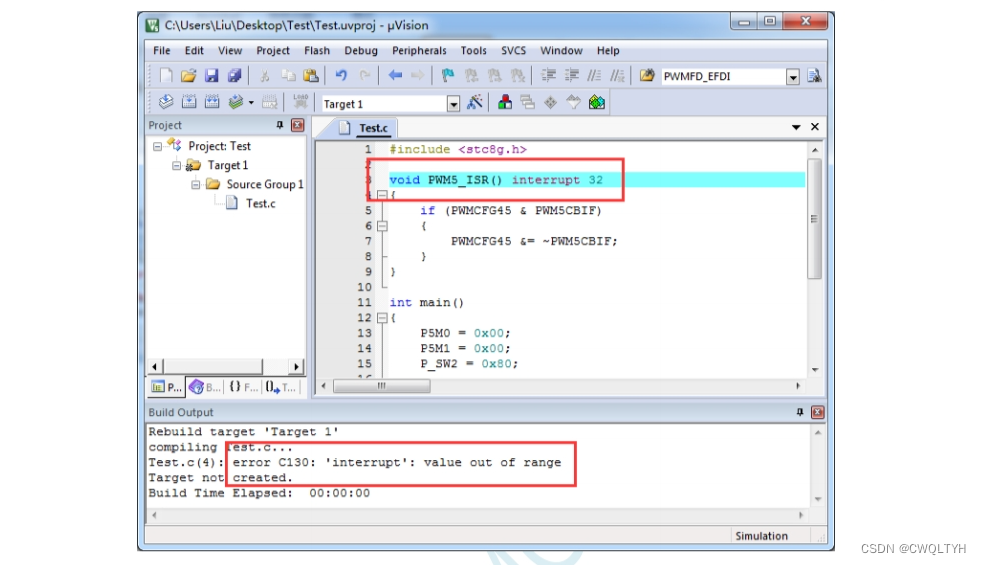The height and width of the screenshot is (565, 981).
Task: Collapse the Source Group 1 node
Action: [x=196, y=185]
